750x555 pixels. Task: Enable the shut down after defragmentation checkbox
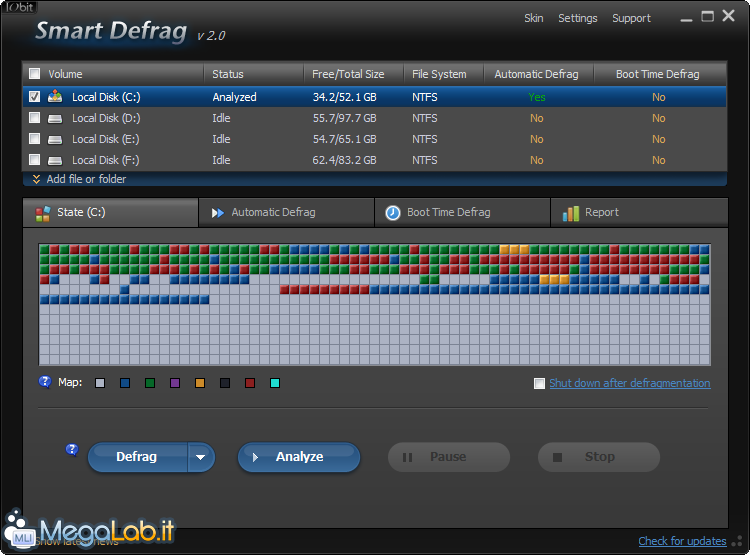539,383
